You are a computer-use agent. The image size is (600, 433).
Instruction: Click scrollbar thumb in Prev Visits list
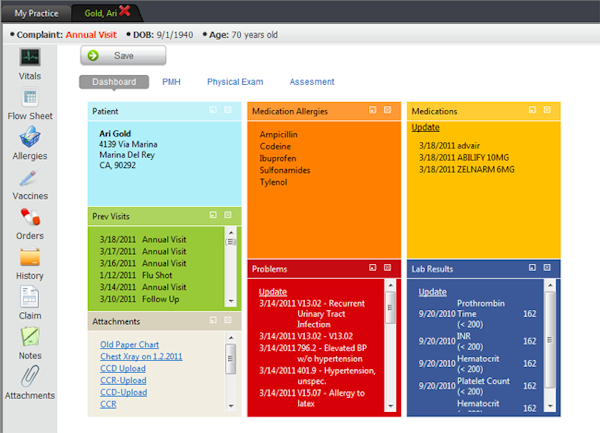(231, 242)
